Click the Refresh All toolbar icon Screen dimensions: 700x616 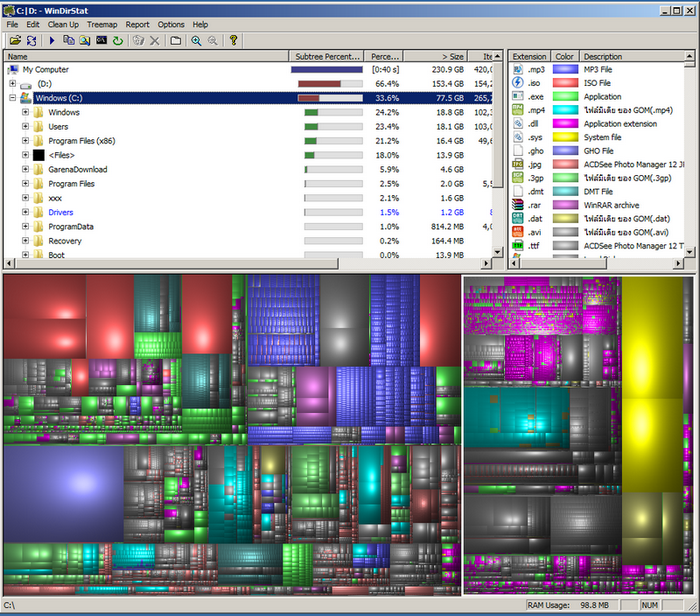coord(31,40)
